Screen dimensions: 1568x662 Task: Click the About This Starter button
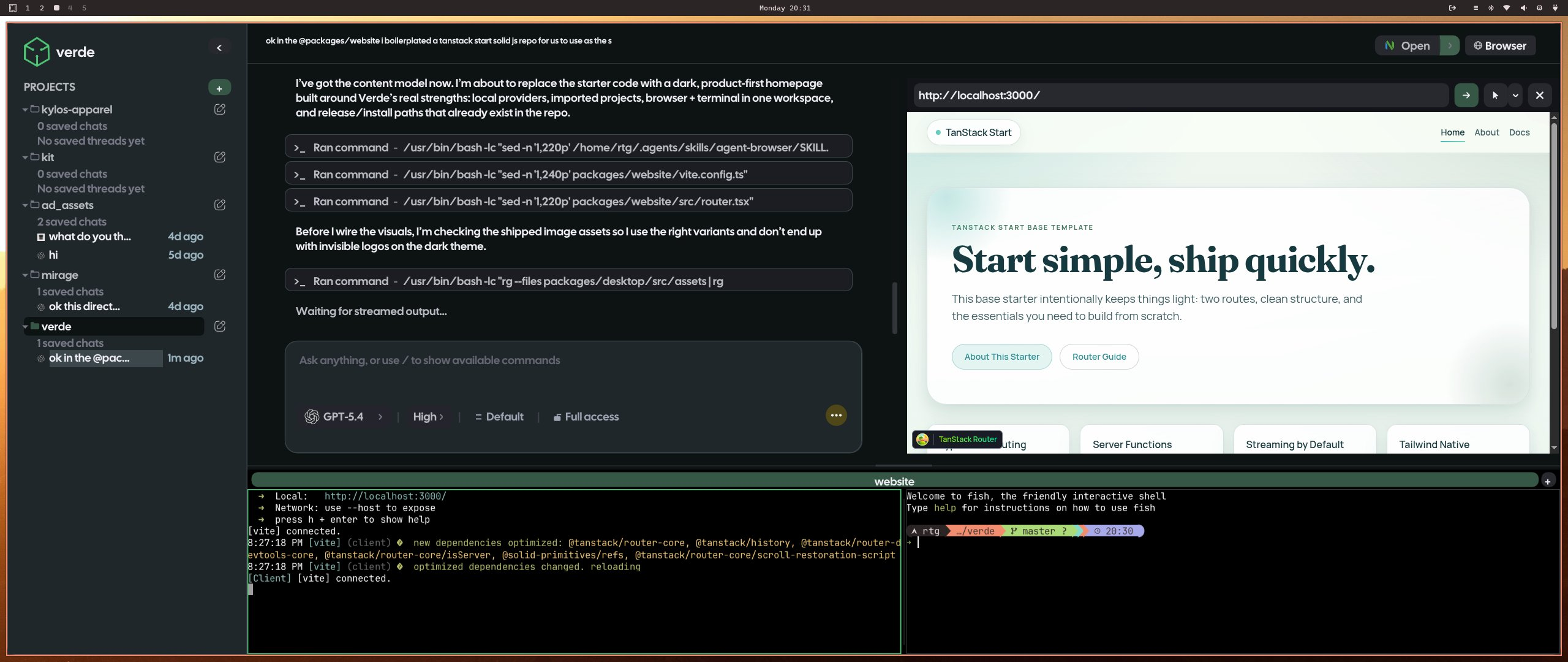click(1001, 357)
